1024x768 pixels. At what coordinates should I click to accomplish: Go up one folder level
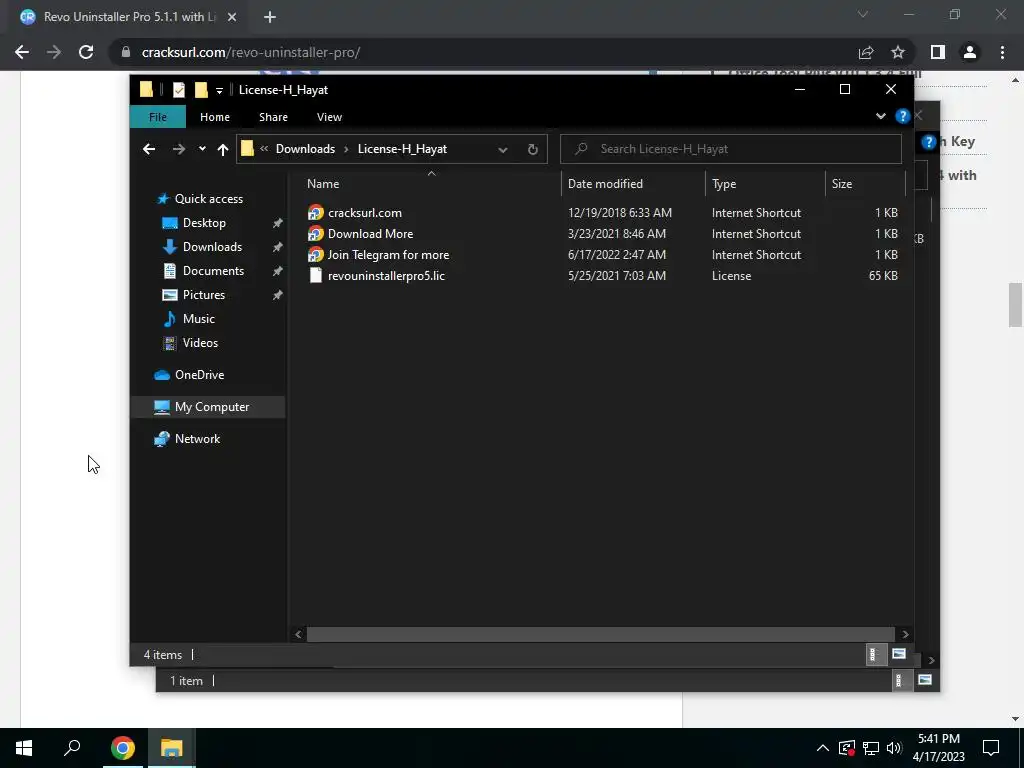[x=223, y=149]
